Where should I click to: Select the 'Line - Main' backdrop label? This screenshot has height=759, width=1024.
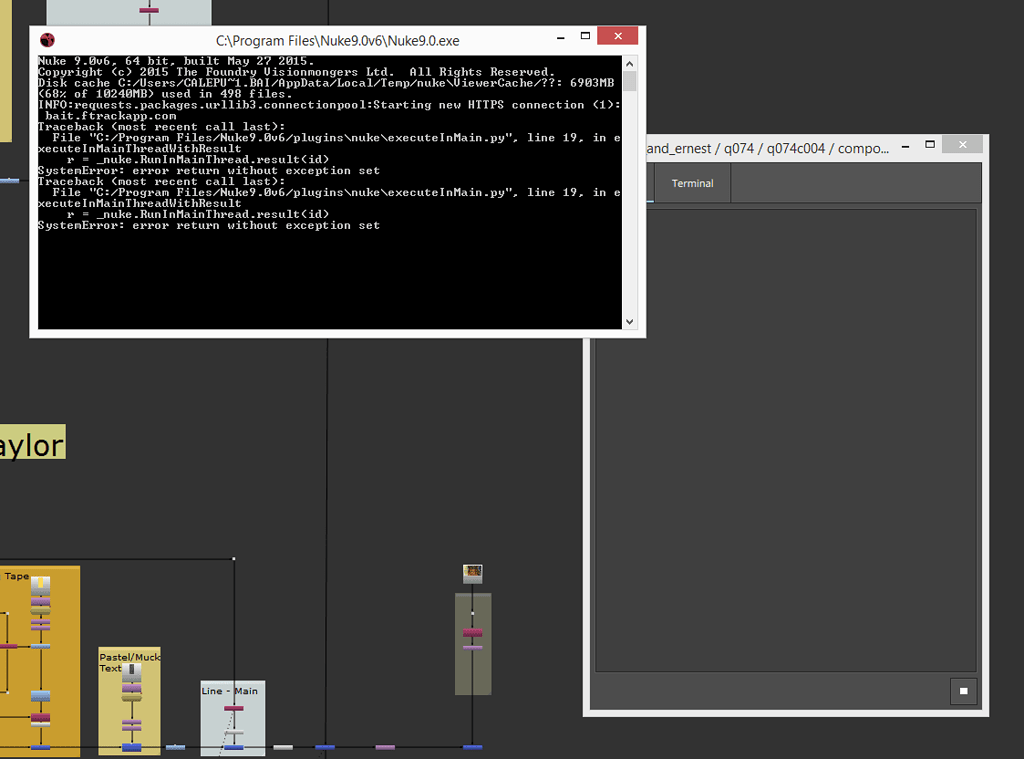pos(229,691)
